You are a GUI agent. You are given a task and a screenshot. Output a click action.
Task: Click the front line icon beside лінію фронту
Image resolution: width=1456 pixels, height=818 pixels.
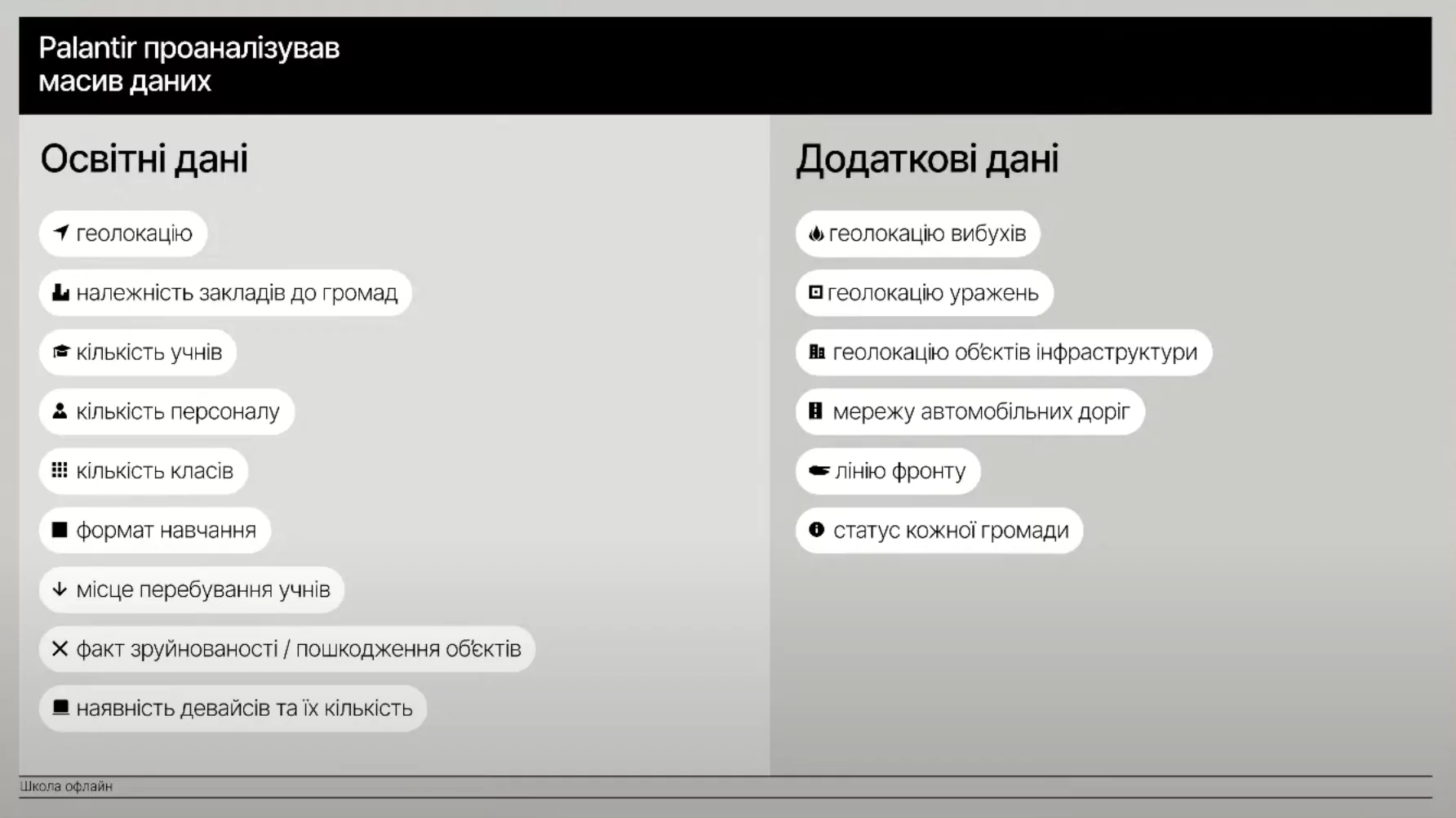click(819, 471)
